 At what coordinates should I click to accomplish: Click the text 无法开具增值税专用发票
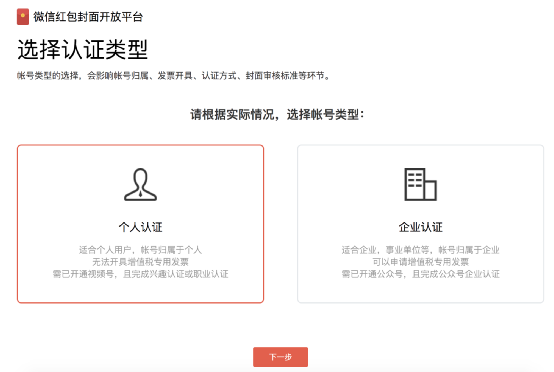140,262
